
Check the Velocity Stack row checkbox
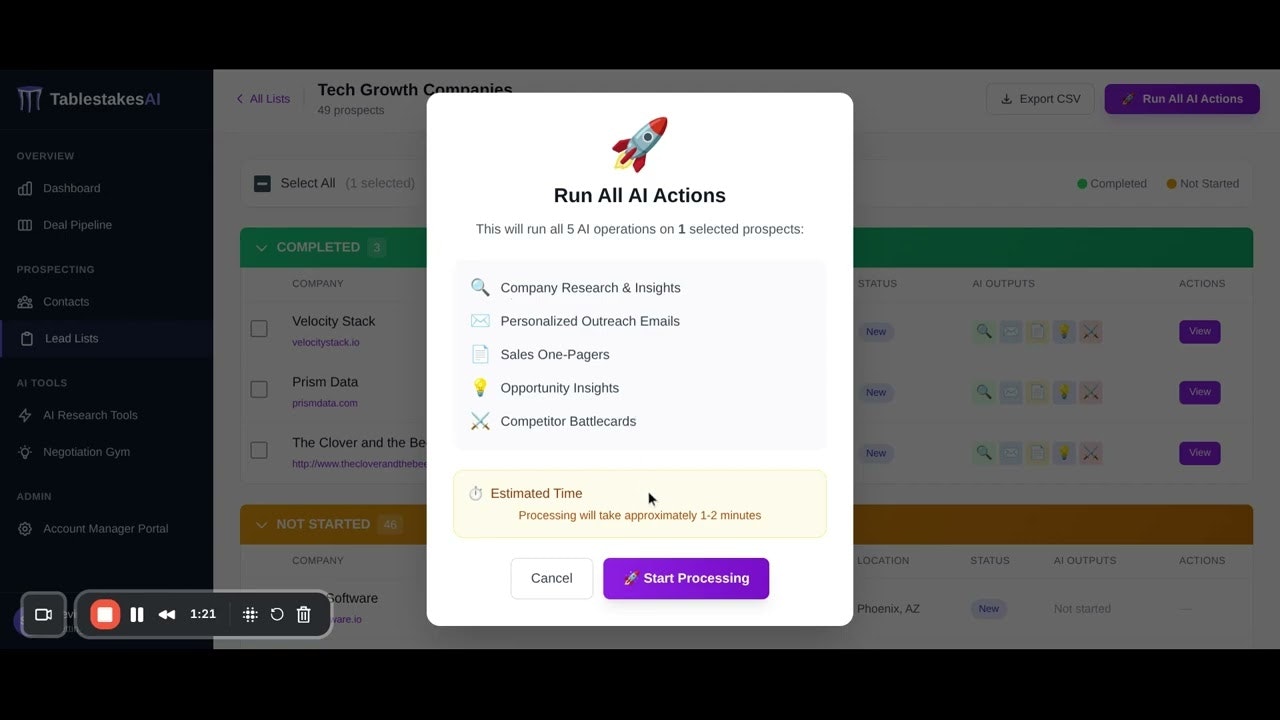(x=259, y=328)
